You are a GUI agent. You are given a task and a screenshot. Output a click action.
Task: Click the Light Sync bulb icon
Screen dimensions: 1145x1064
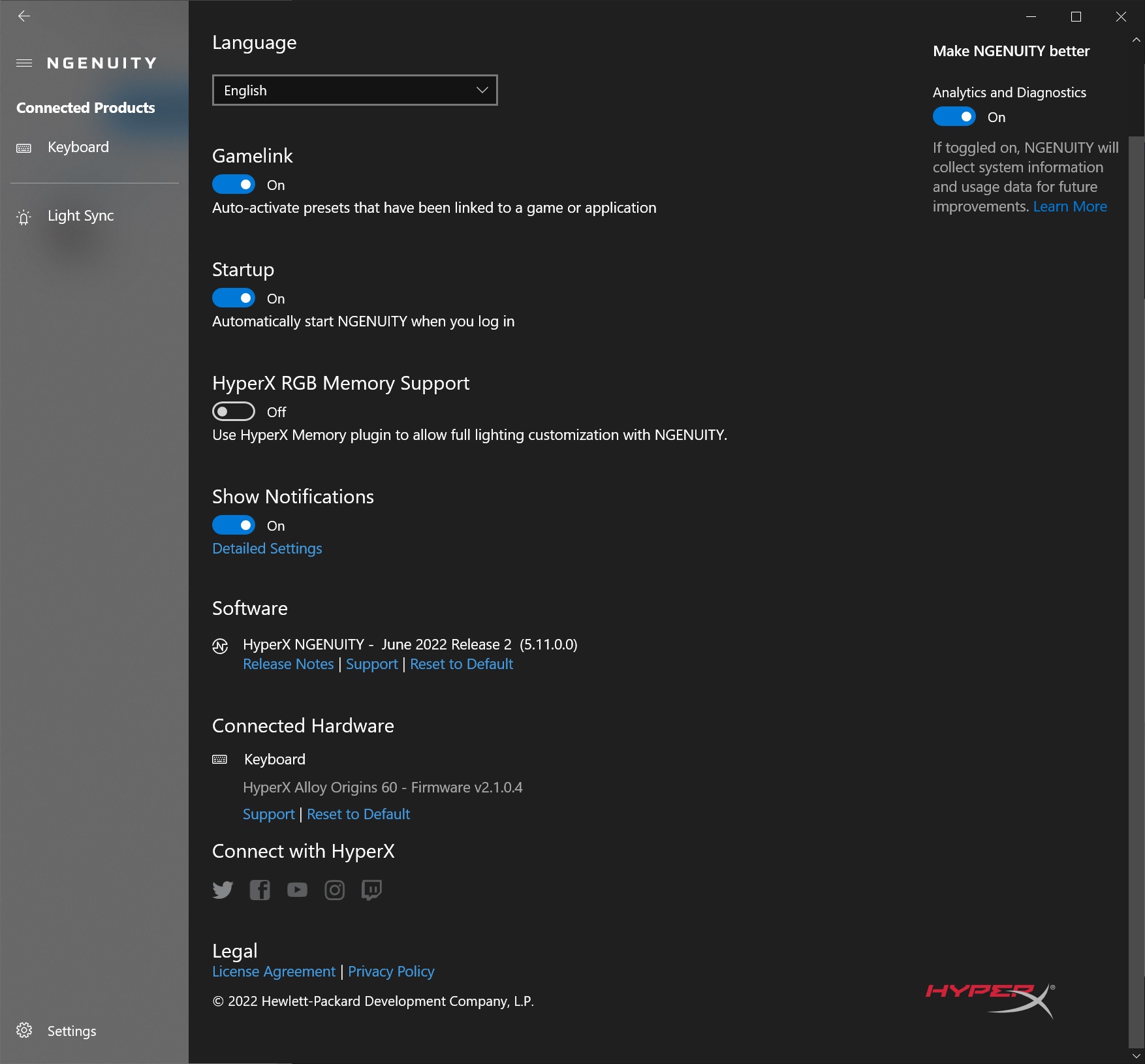(x=24, y=217)
